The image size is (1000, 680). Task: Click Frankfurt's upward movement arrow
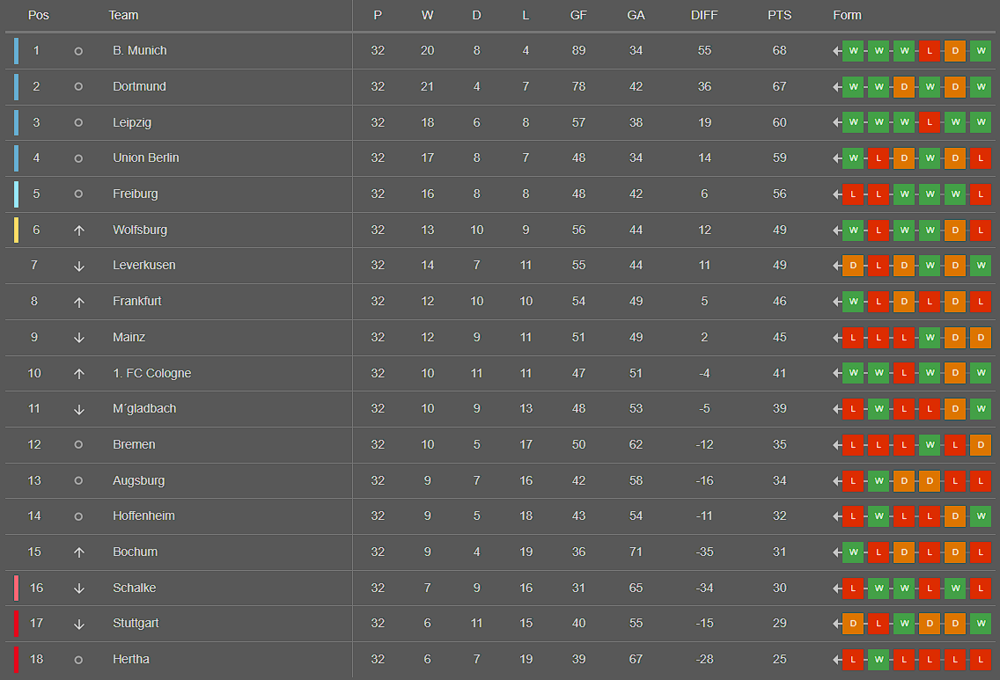coord(79,302)
